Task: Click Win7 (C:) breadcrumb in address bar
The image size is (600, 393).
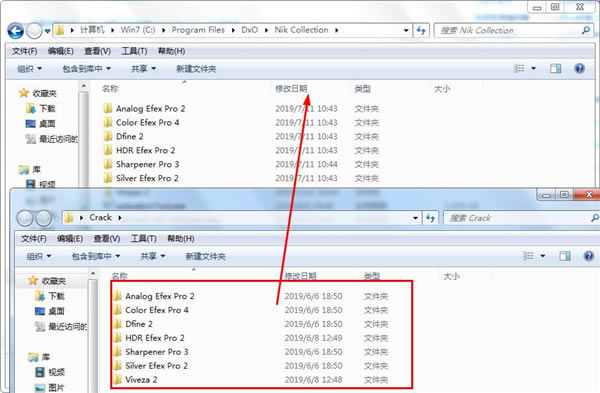Action: click(x=138, y=30)
